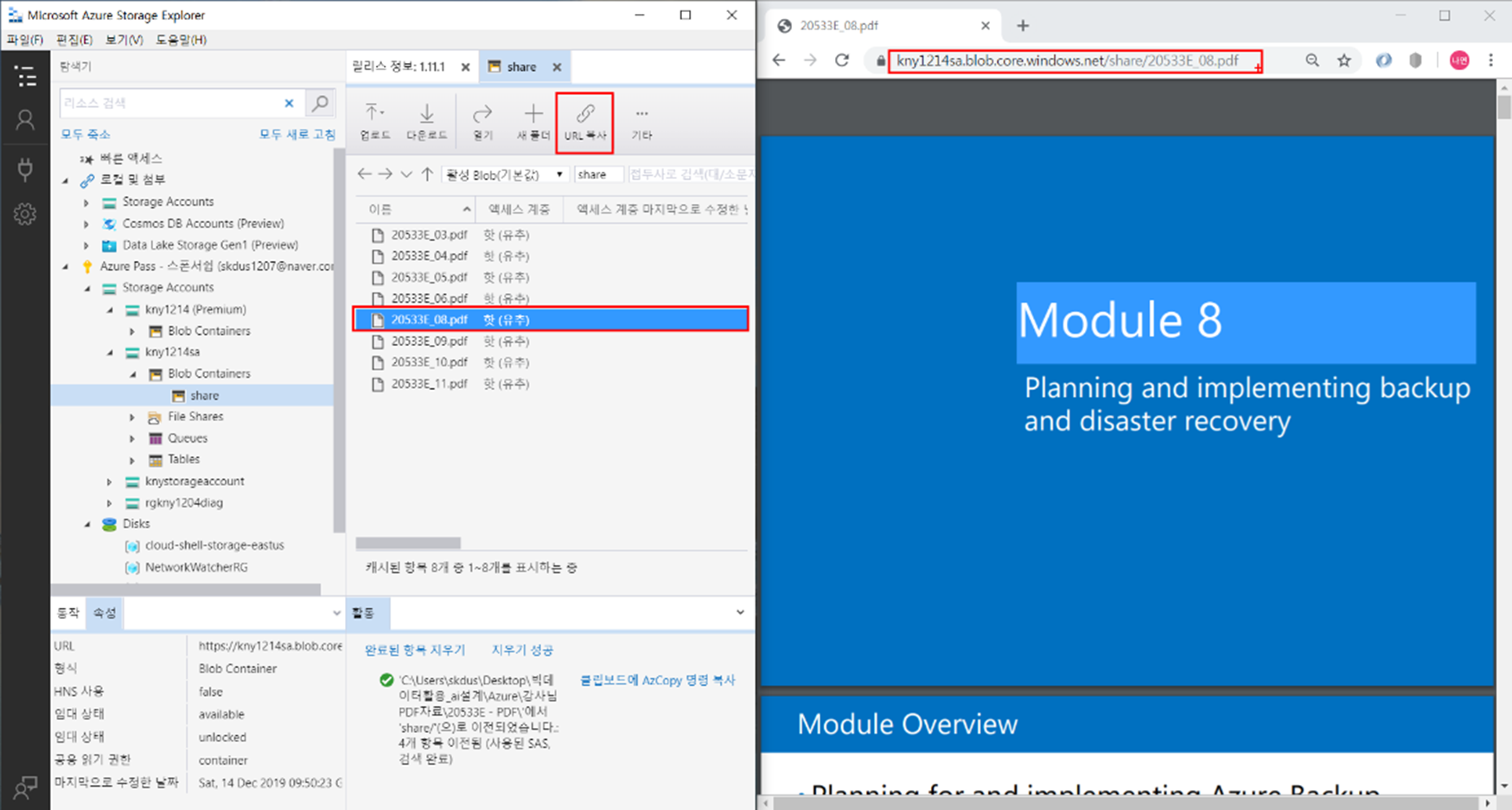Image resolution: width=1512 pixels, height=810 pixels.
Task: Open the Settings gear icon in sidebar
Action: 25,214
